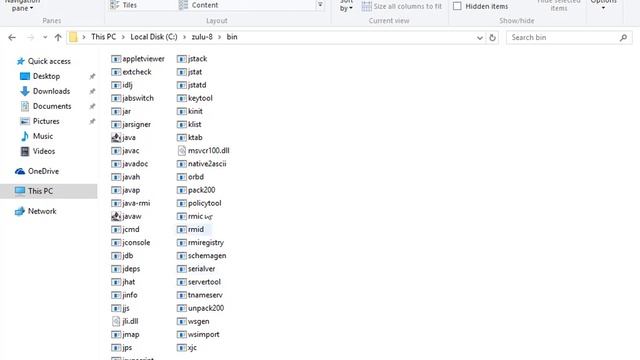Go back with the back arrow

click(x=12, y=38)
